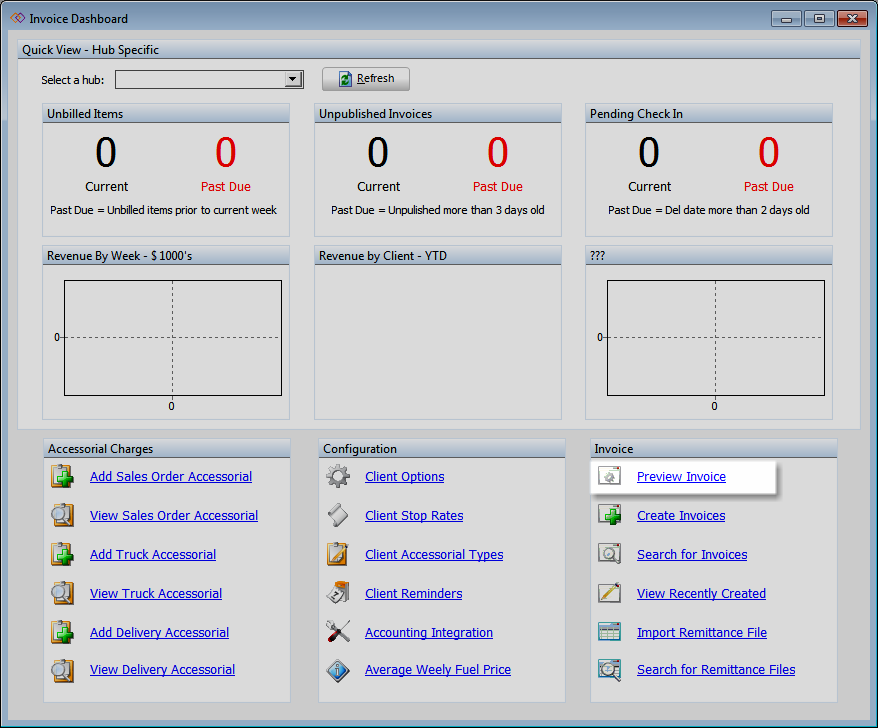Open the Accounting Integration link
The width and height of the screenshot is (878, 728).
click(429, 633)
